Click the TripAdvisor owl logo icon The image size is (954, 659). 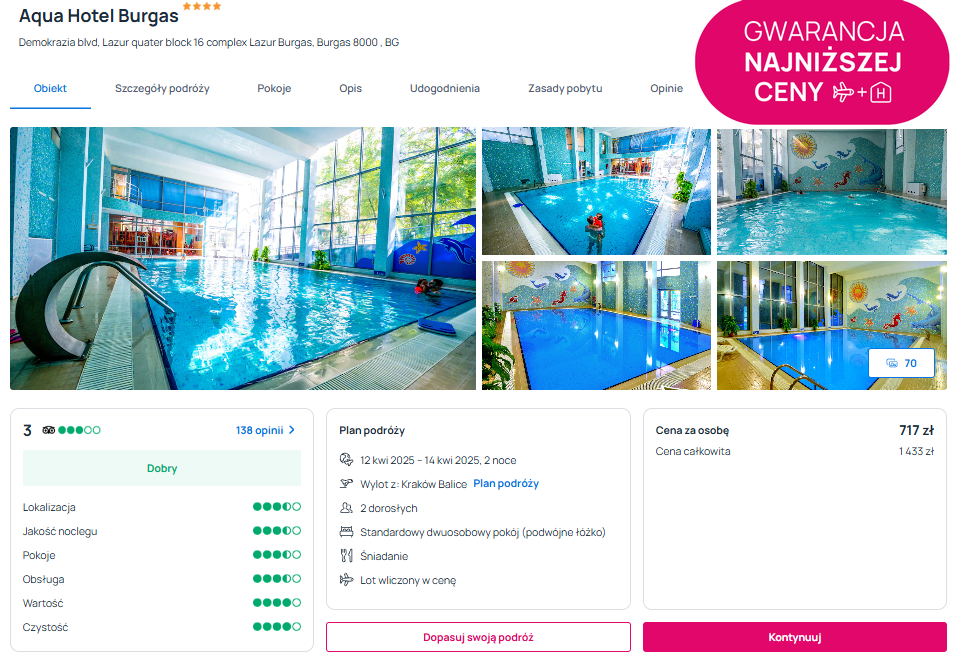pos(49,430)
